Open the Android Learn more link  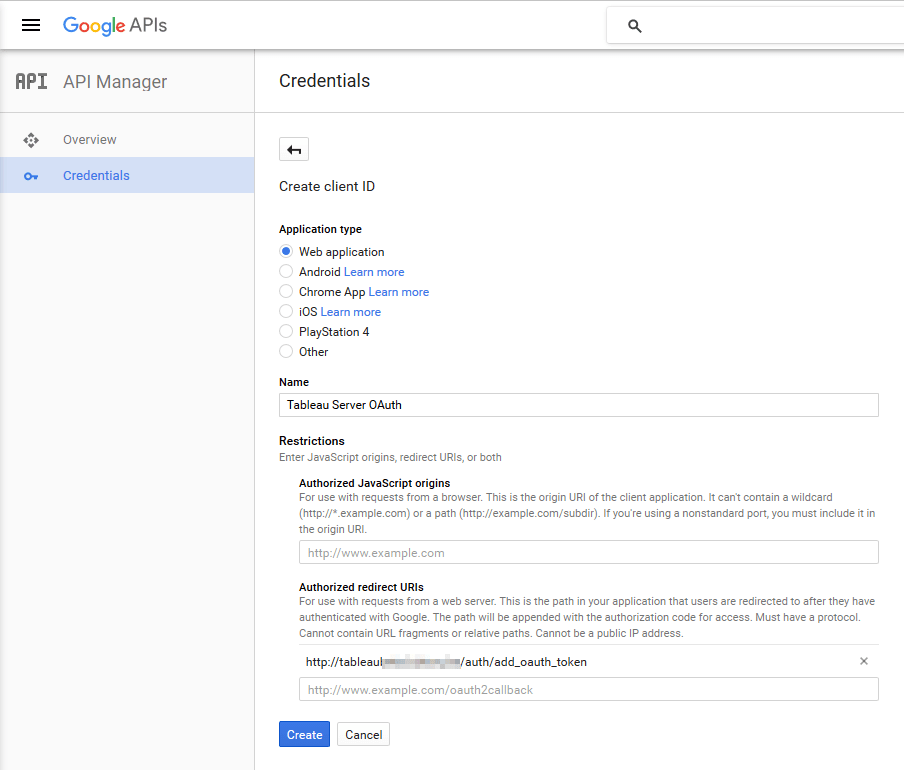(374, 272)
